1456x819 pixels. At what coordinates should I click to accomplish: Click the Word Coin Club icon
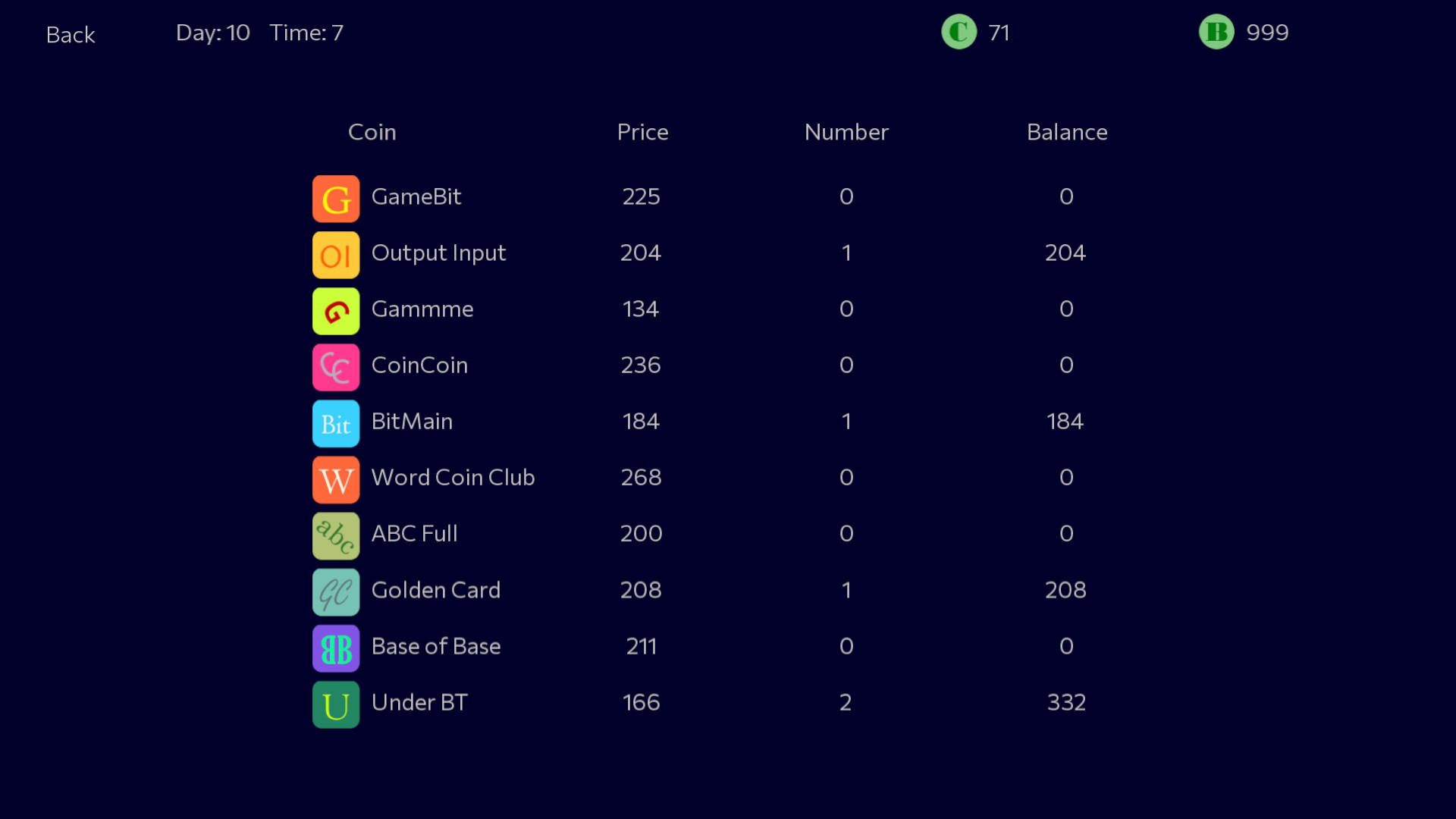[335, 479]
